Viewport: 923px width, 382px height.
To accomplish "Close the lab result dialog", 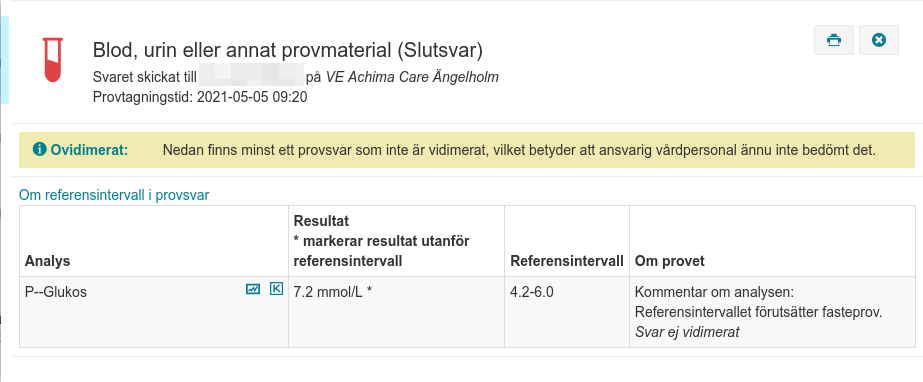I will coord(878,40).
